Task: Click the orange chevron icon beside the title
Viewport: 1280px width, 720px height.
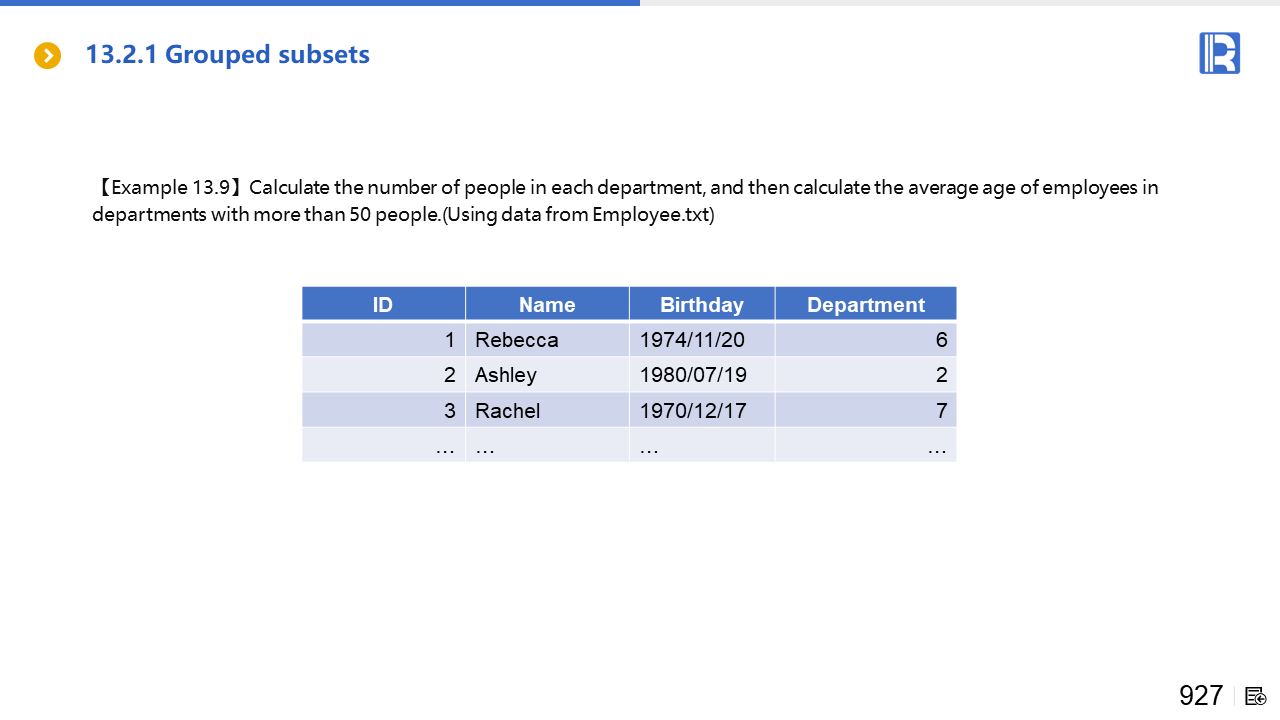Action: point(47,56)
